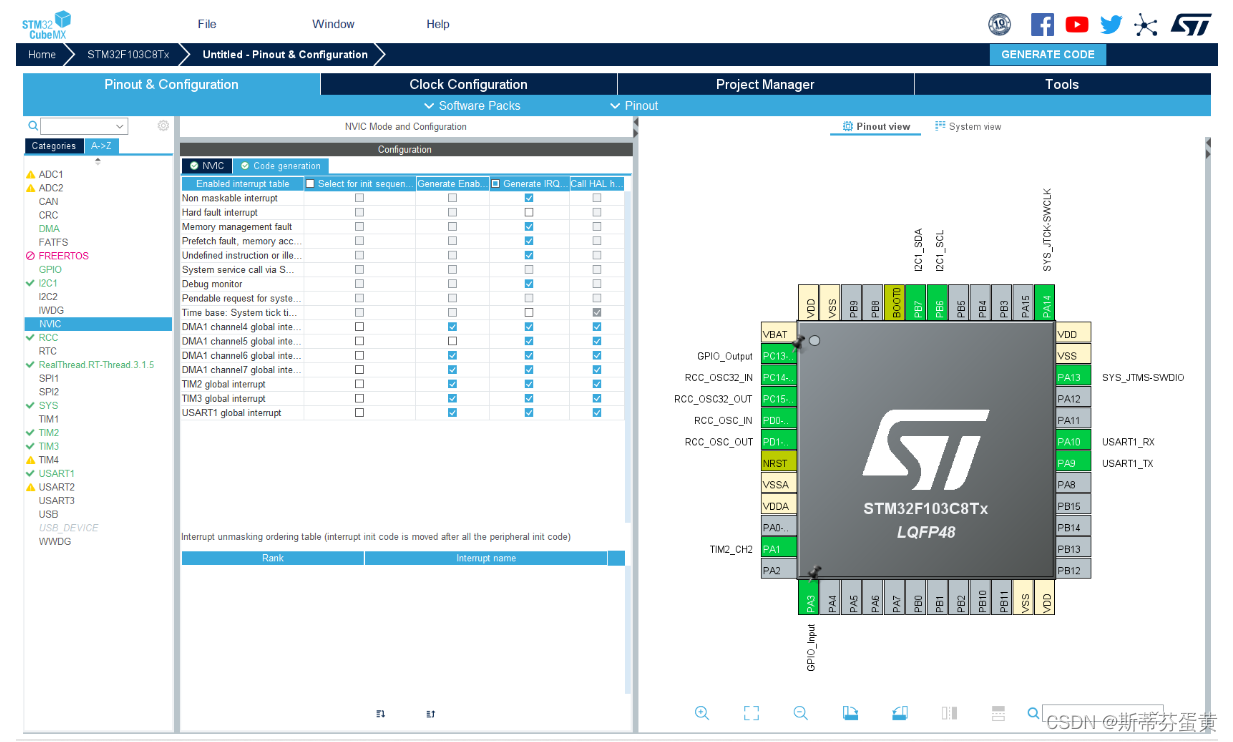The image size is (1233, 742).
Task: Open the ST YouTube channel icon
Action: coord(1077,24)
